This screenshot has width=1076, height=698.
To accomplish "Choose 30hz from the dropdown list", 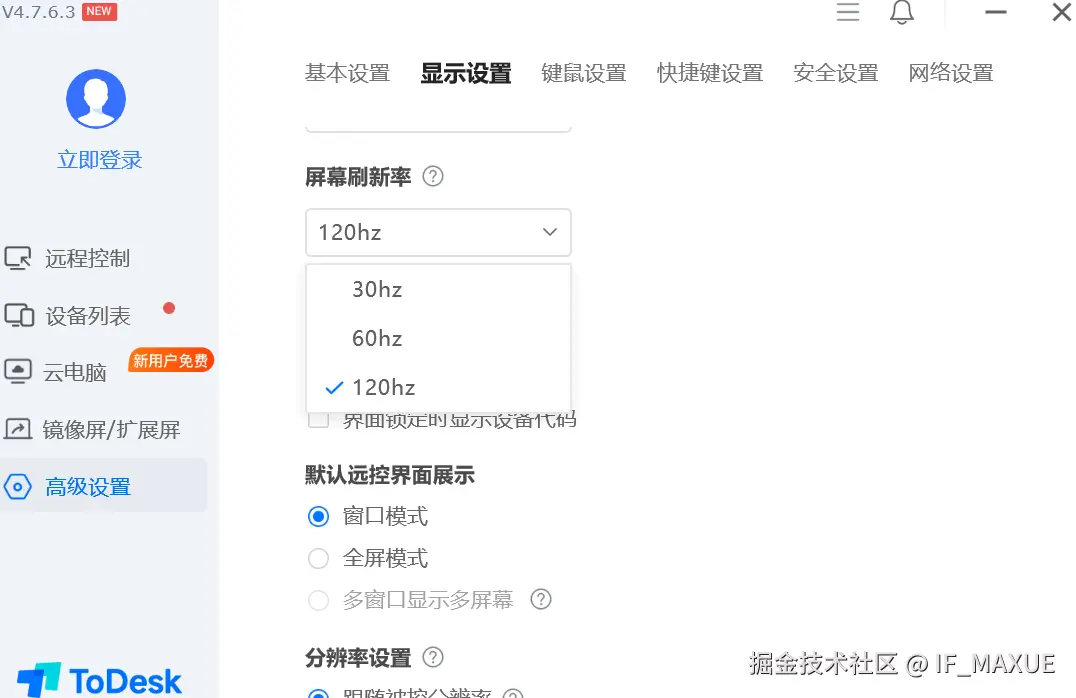I will [x=377, y=290].
